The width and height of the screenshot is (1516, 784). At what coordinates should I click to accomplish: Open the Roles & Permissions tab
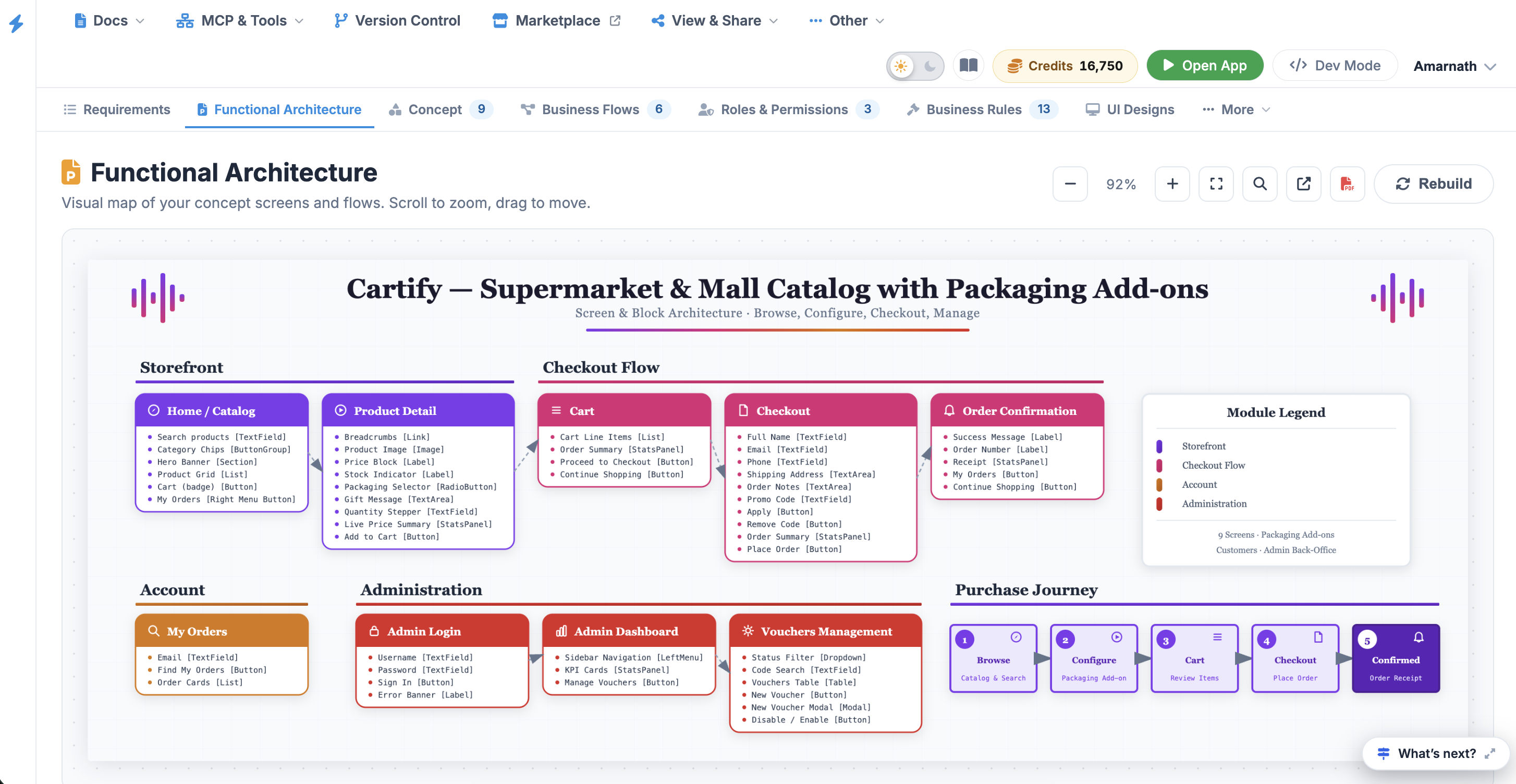click(788, 109)
